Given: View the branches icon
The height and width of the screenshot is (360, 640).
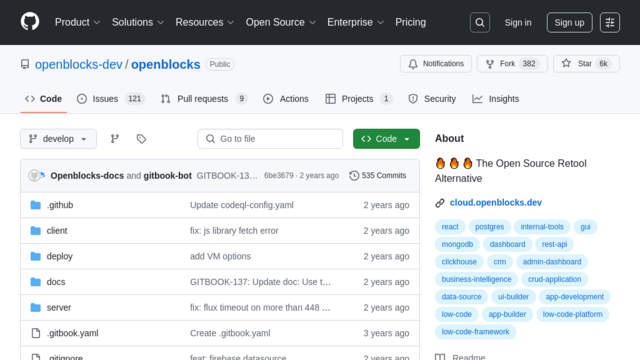Looking at the screenshot, I should click(x=115, y=139).
